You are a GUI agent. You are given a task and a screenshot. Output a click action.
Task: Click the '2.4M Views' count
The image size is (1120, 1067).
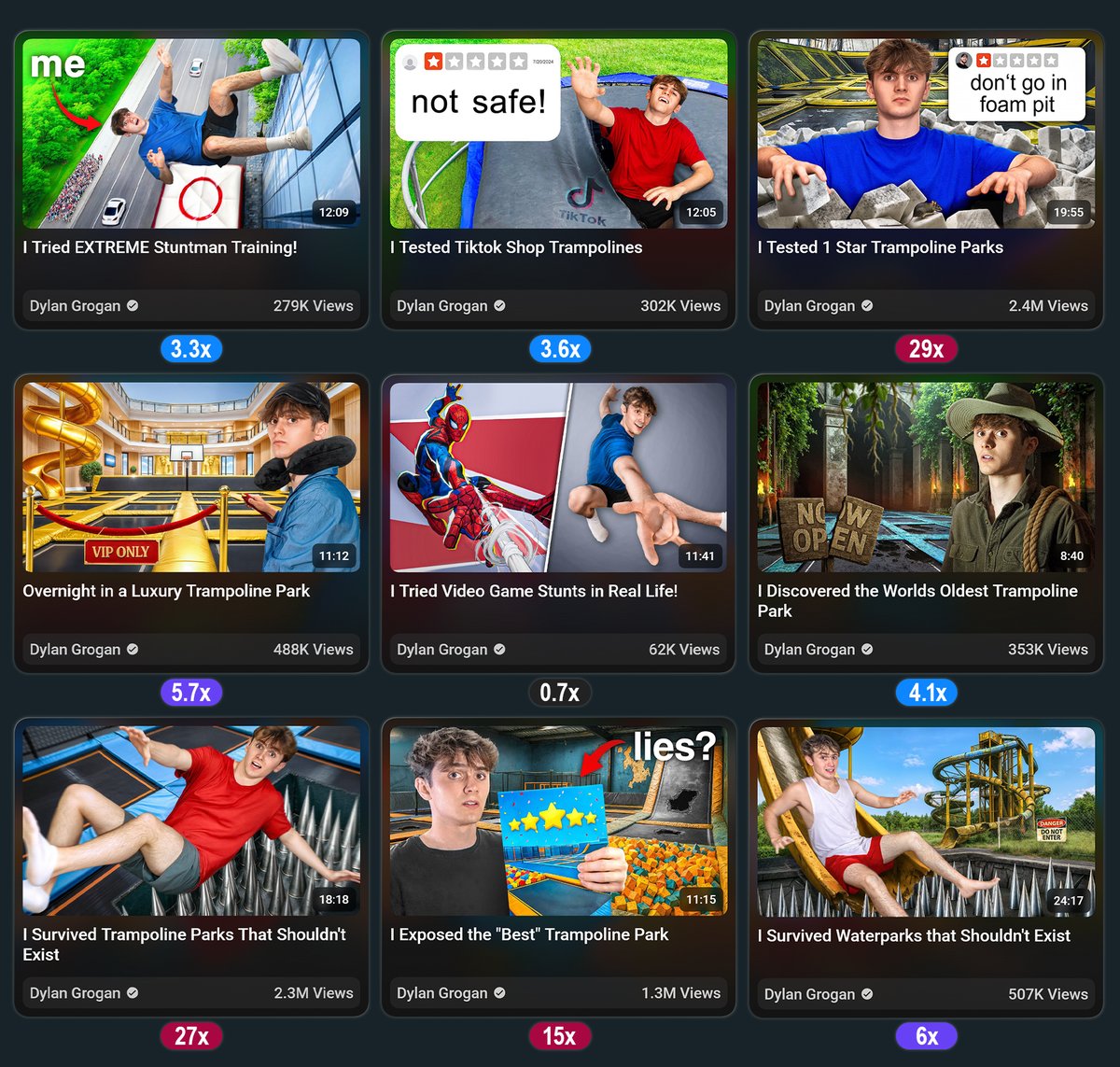1048,305
